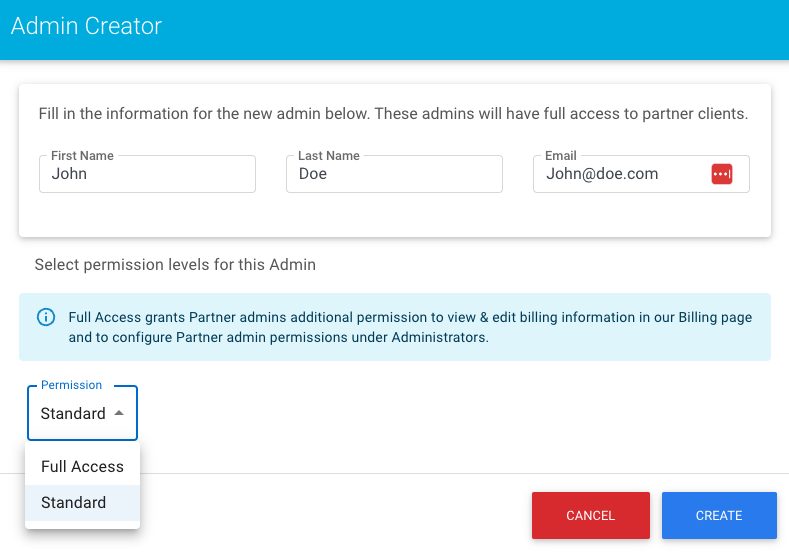
Task: Click the First Name label text
Action: 83,155
